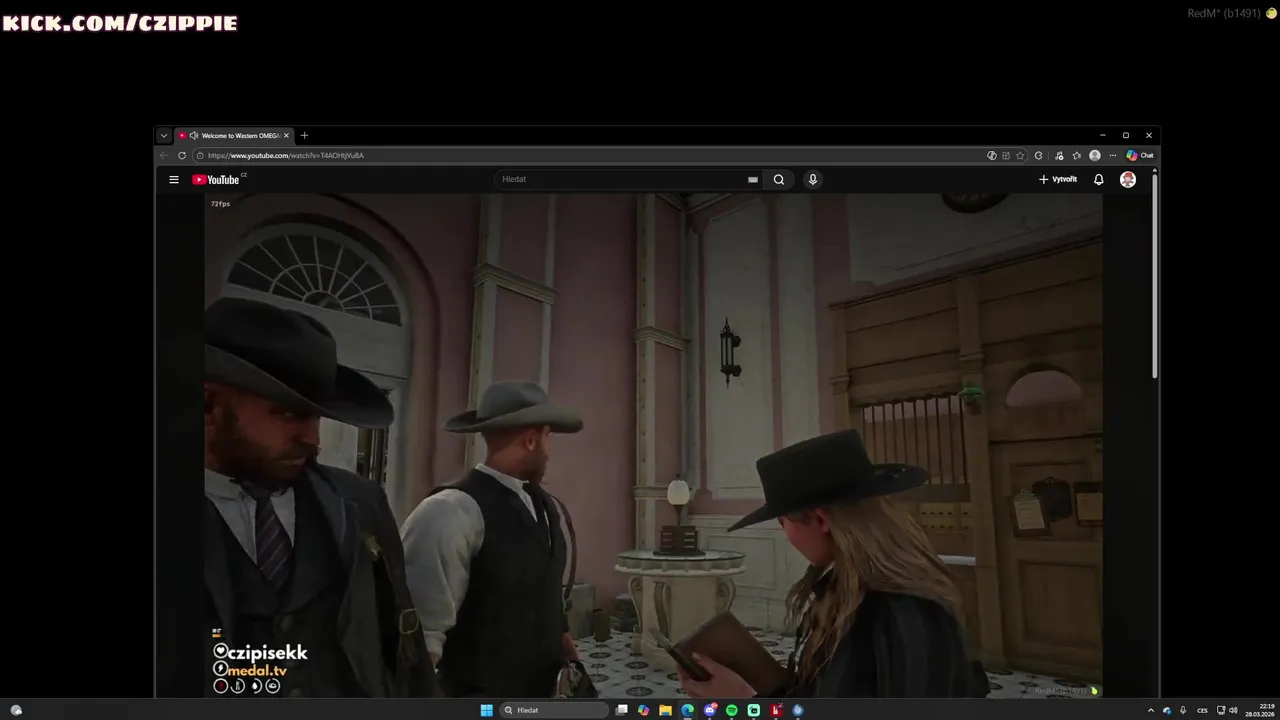Click the YouTube search magnifier button

[779, 180]
